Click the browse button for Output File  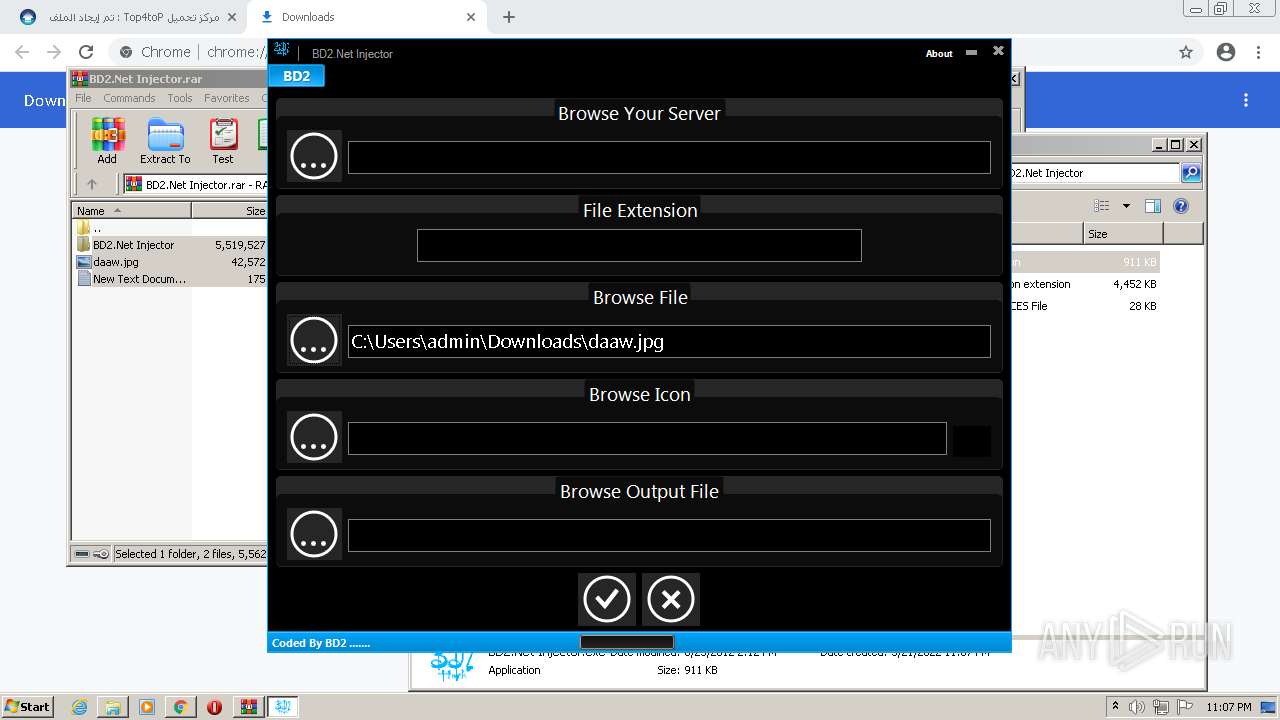click(314, 534)
